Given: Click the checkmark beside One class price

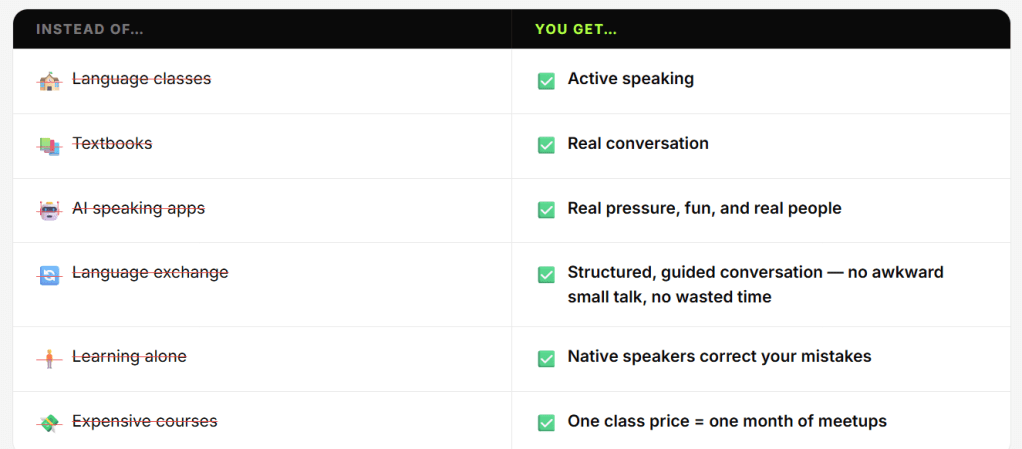Looking at the screenshot, I should click(x=546, y=423).
